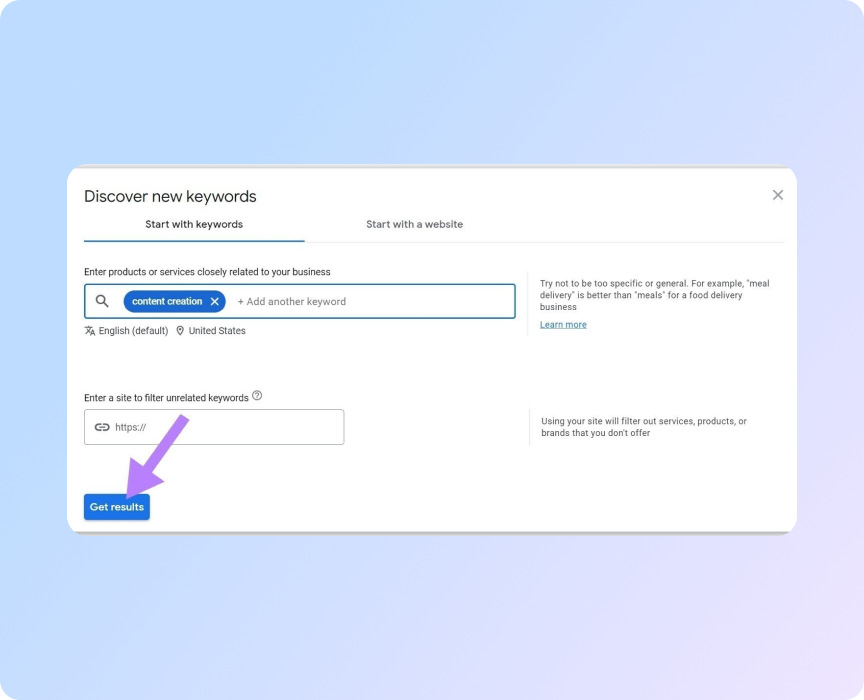Click the location pin icon
Image resolution: width=864 pixels, height=700 pixels.
[x=180, y=331]
